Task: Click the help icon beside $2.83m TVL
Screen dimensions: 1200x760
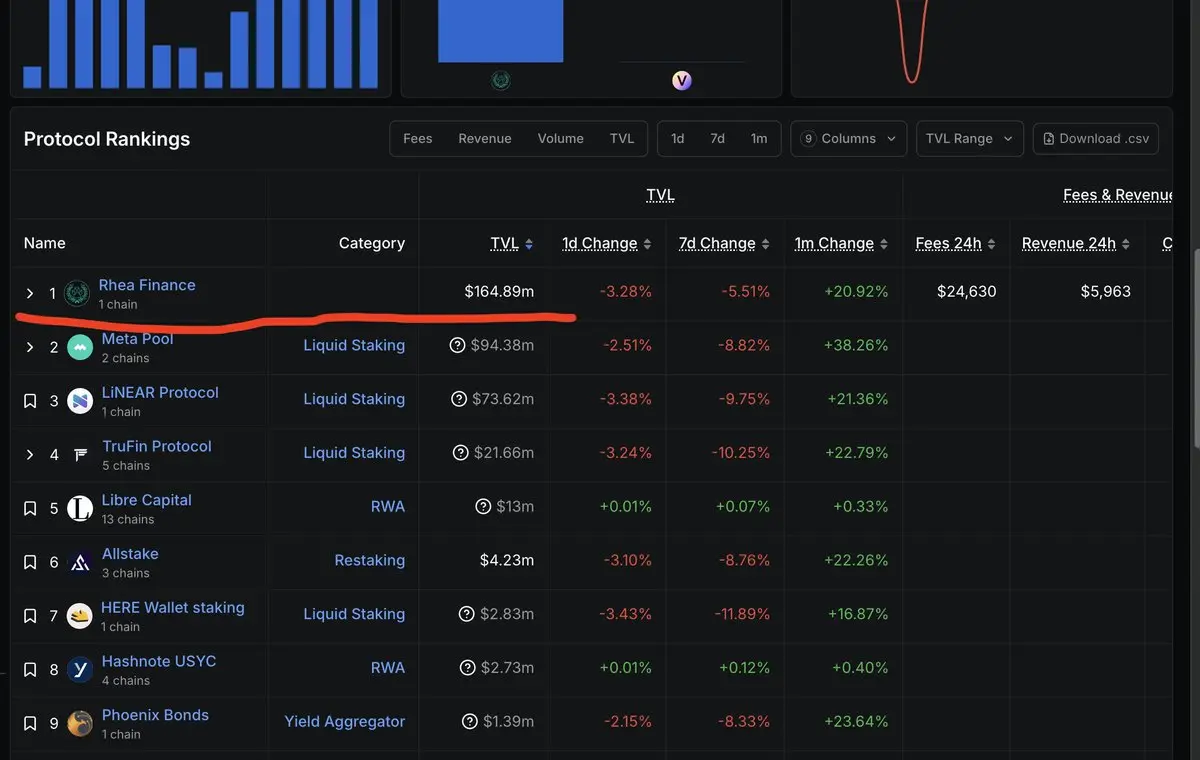Action: [466, 614]
